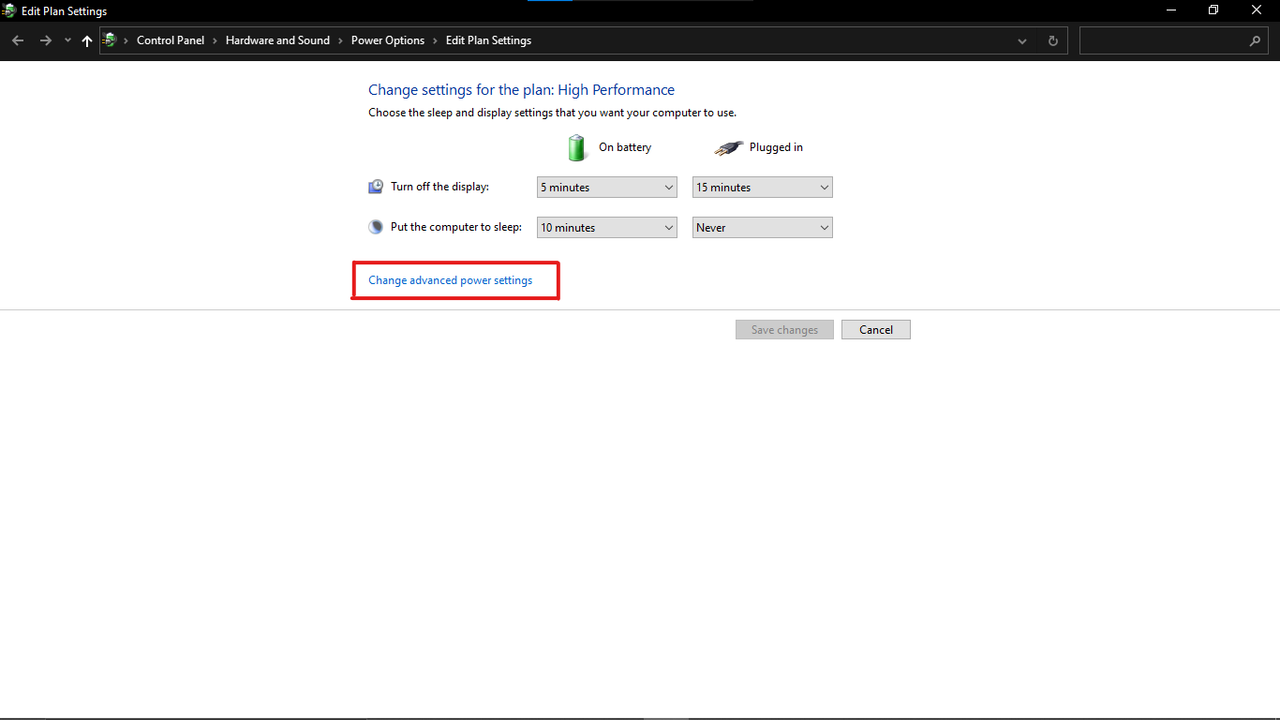Click the breadcrumb arrow after Control Panel
This screenshot has height=720, width=1280.
(x=215, y=41)
